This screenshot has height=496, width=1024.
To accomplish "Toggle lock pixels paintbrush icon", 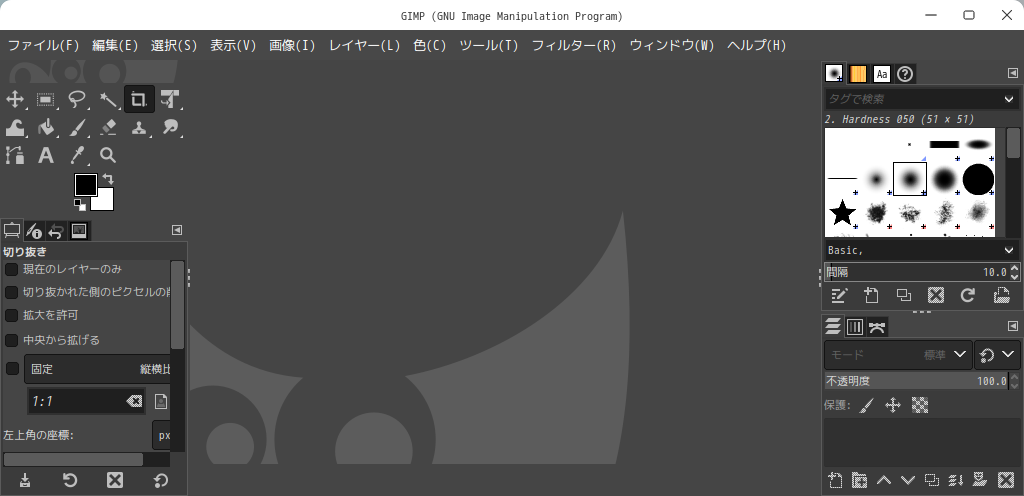I will click(x=866, y=405).
